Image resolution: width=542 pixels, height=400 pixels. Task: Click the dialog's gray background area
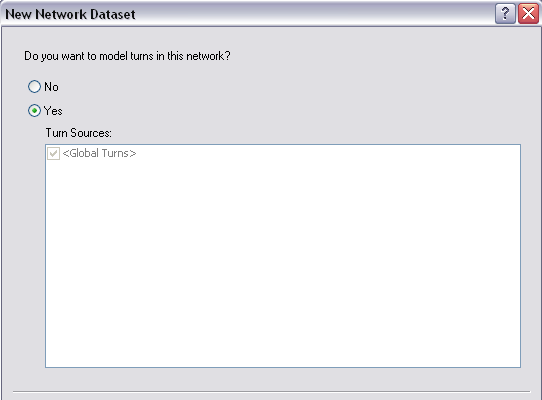[x=346, y=86]
